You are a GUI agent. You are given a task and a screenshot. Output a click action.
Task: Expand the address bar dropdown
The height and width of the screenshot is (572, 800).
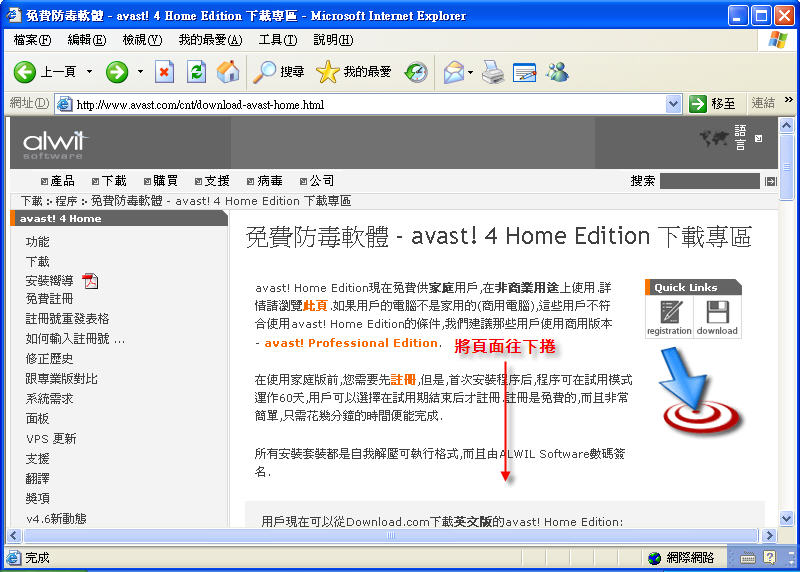[673, 105]
